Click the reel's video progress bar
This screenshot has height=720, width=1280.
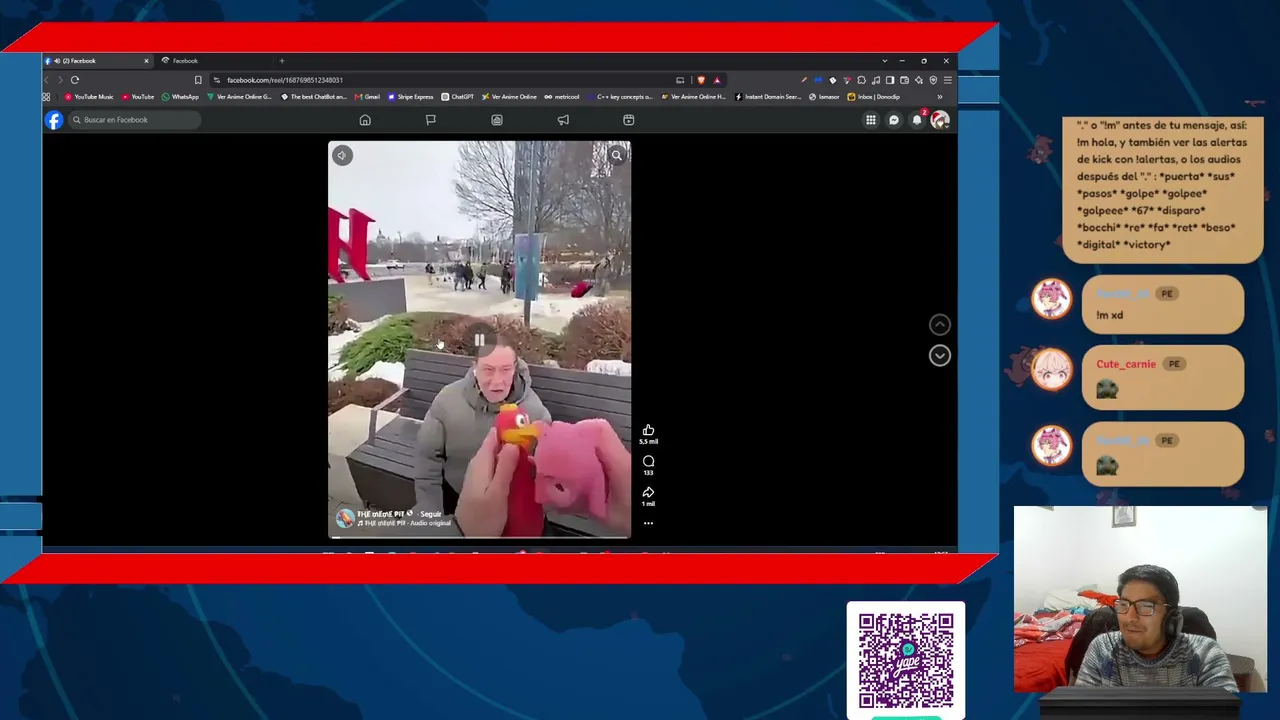(480, 537)
